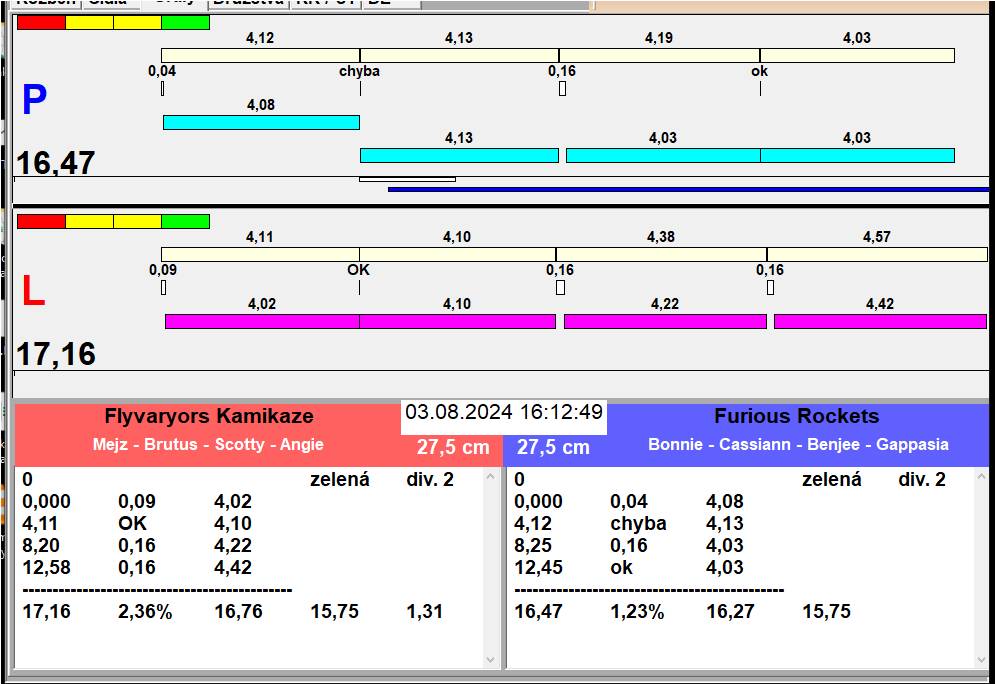Image resolution: width=995 pixels, height=684 pixels.
Task: Click the Flyvaryors Kamikaze team header
Action: tap(209, 417)
